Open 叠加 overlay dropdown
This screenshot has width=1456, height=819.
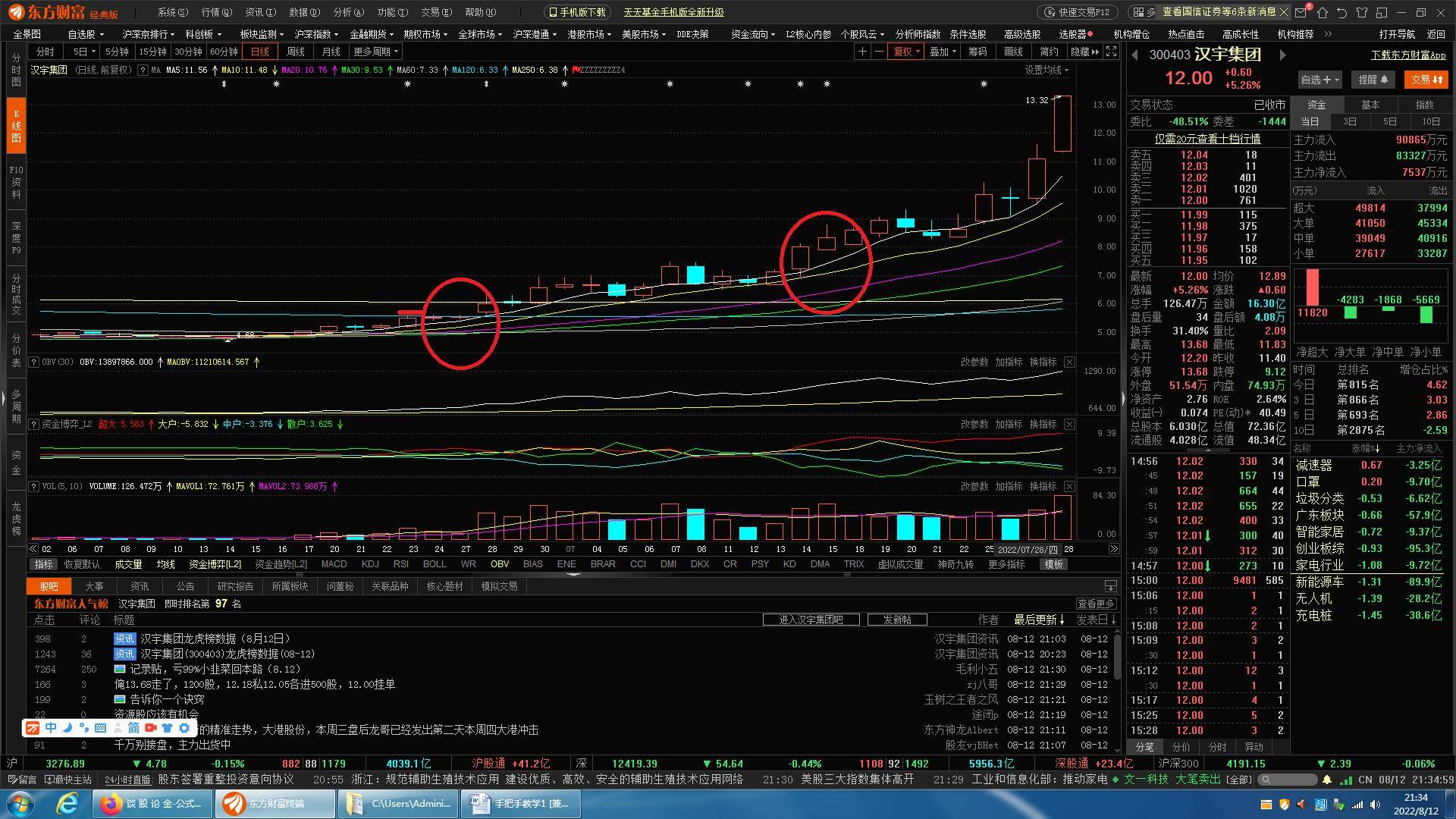(x=943, y=52)
